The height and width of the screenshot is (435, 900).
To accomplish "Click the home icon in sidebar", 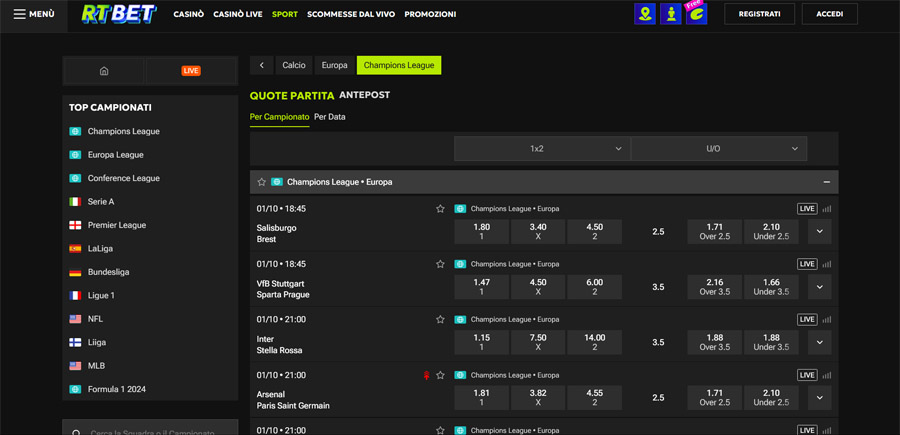I will click(x=104, y=71).
